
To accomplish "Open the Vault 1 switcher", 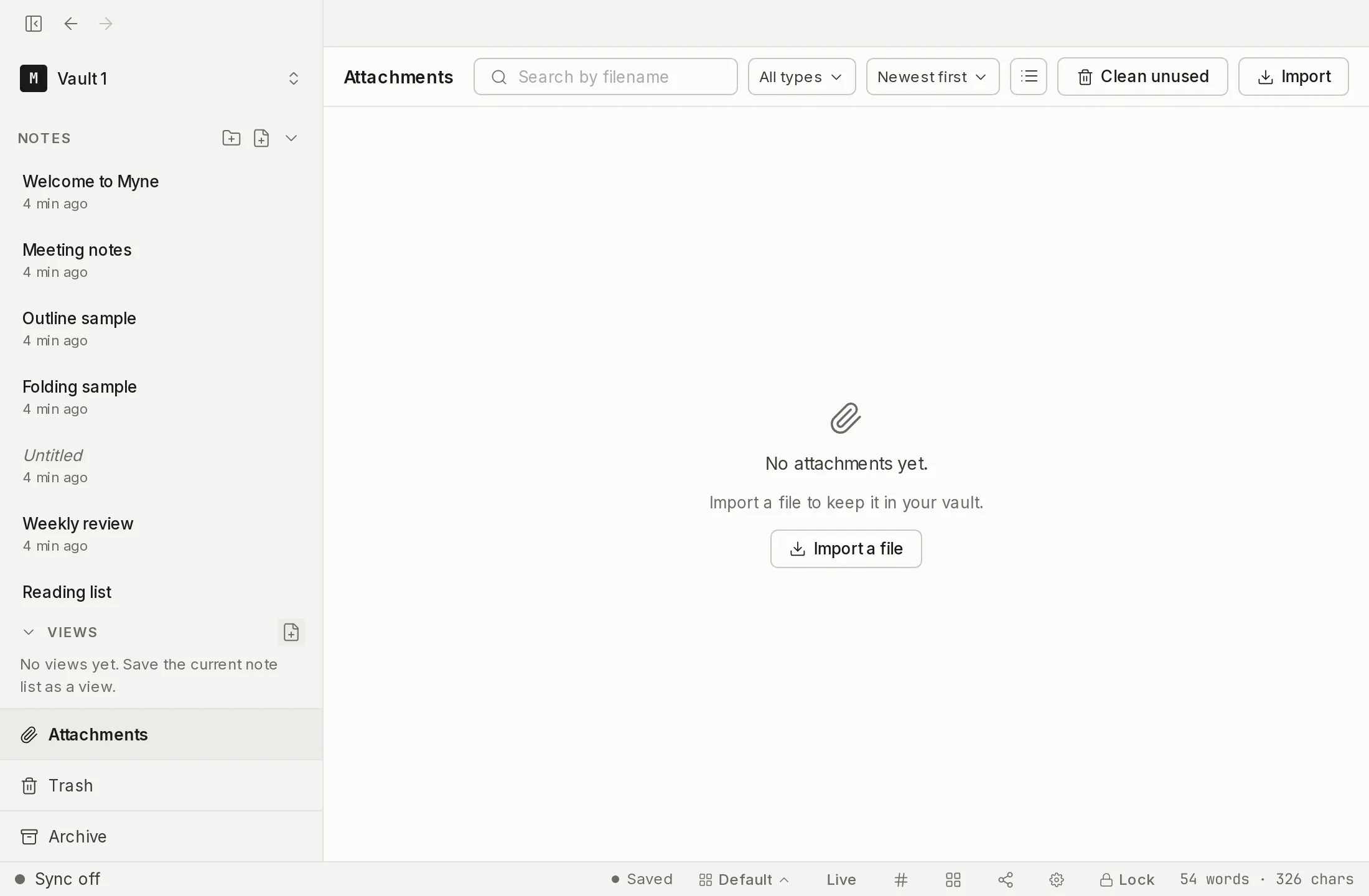I will pyautogui.click(x=161, y=78).
